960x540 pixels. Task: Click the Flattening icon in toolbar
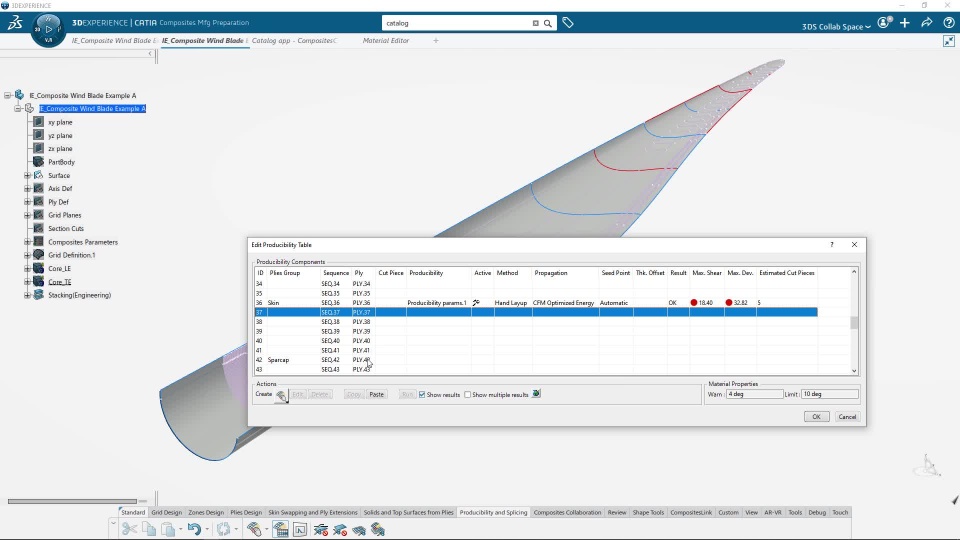300,529
